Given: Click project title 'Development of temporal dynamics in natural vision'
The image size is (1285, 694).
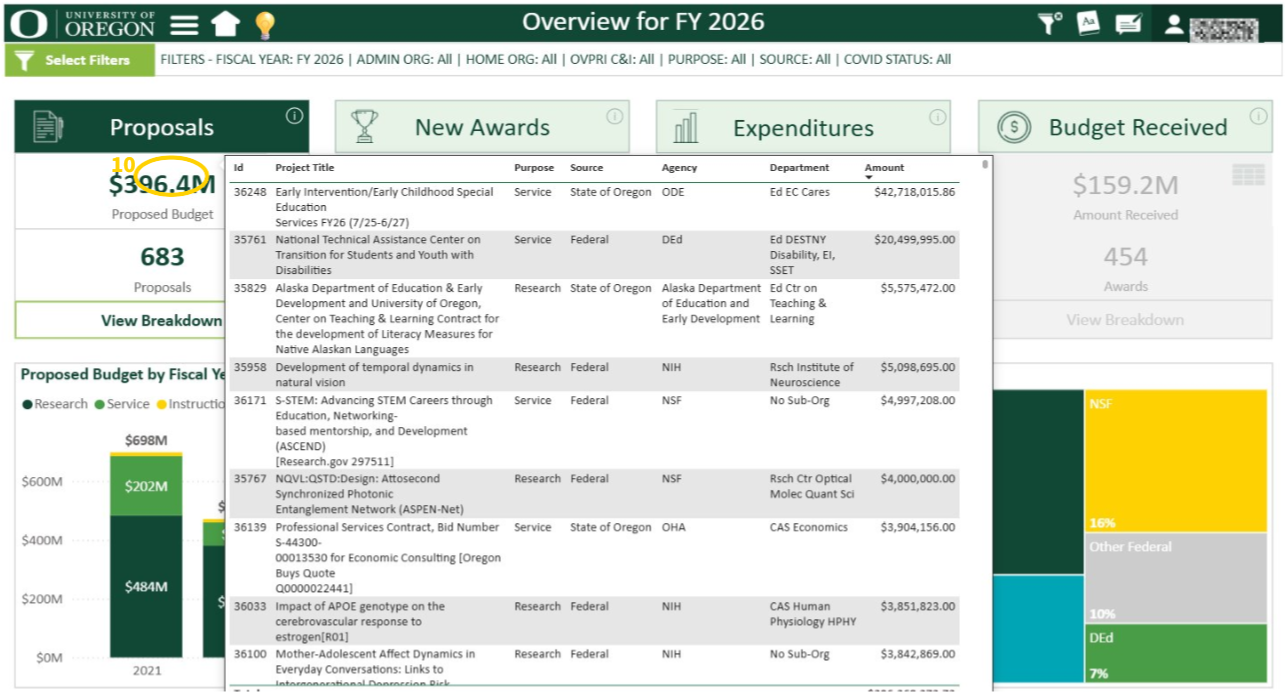Looking at the screenshot, I should click(x=375, y=375).
